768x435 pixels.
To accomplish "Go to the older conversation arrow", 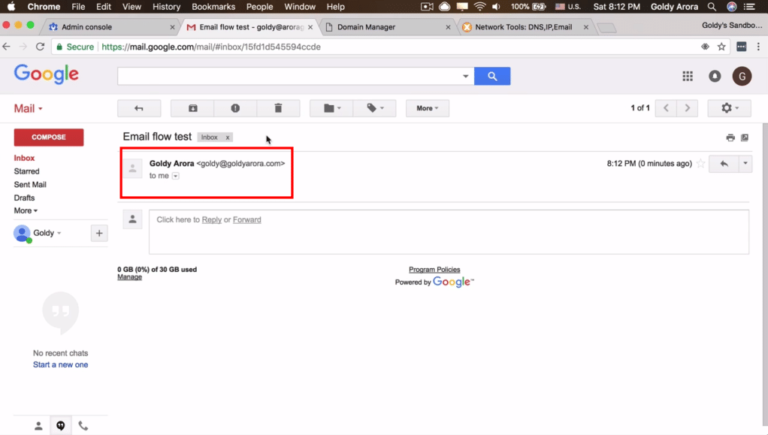I will (687, 108).
